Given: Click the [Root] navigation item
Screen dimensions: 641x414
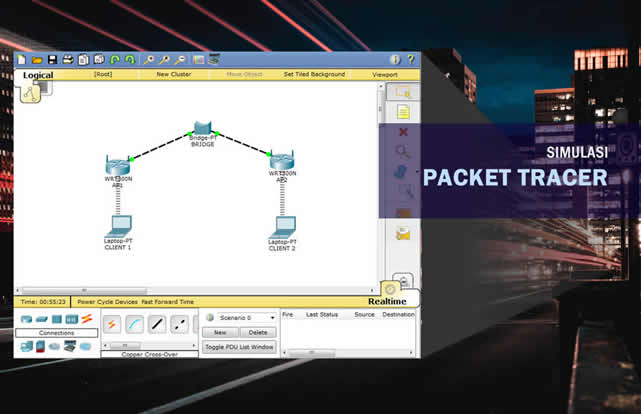Looking at the screenshot, I should pyautogui.click(x=103, y=74).
